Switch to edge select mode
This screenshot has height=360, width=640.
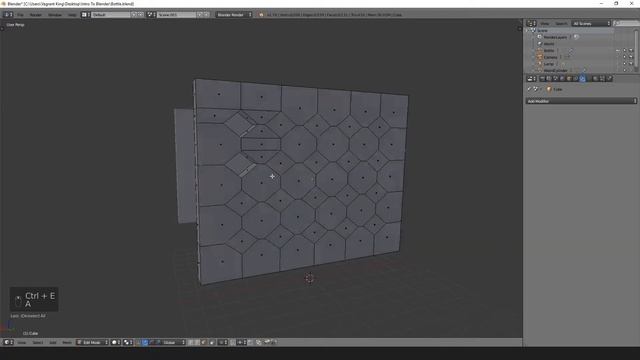[197, 342]
